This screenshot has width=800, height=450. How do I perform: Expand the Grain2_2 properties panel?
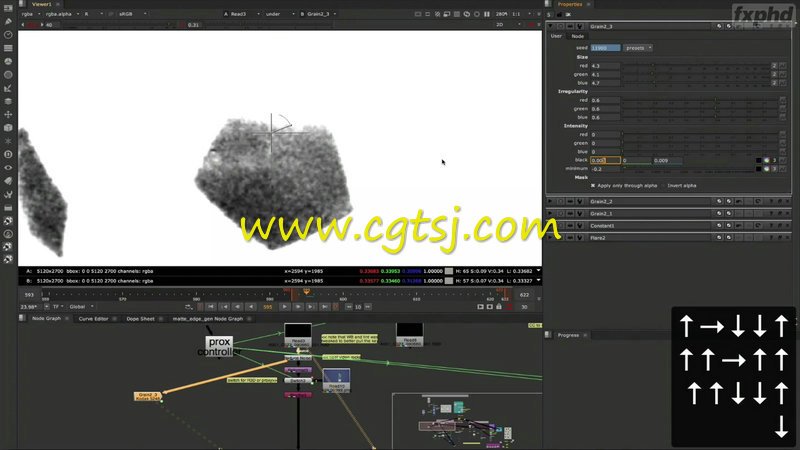pos(550,202)
